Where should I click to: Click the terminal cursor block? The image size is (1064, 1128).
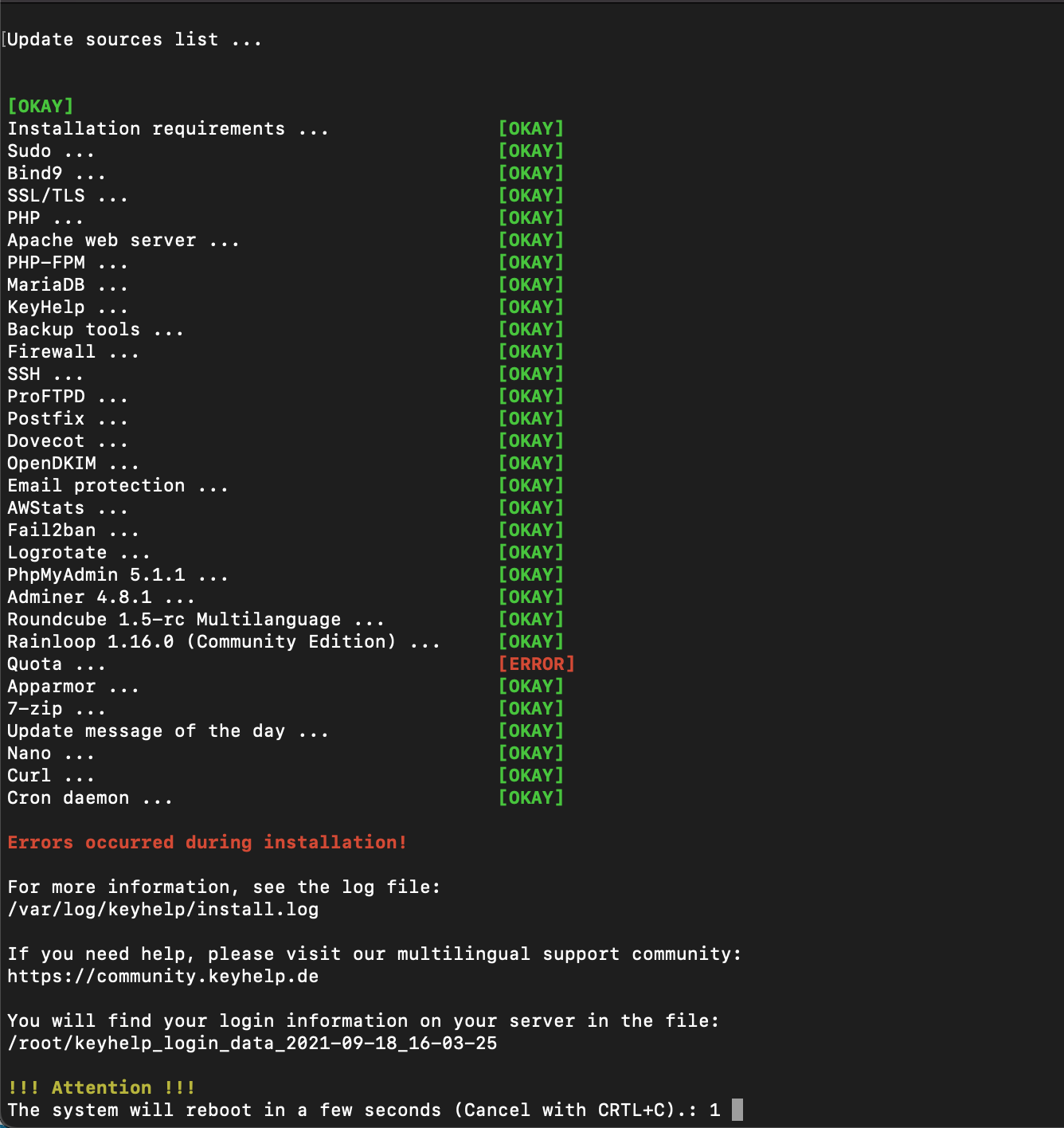pos(737,1110)
